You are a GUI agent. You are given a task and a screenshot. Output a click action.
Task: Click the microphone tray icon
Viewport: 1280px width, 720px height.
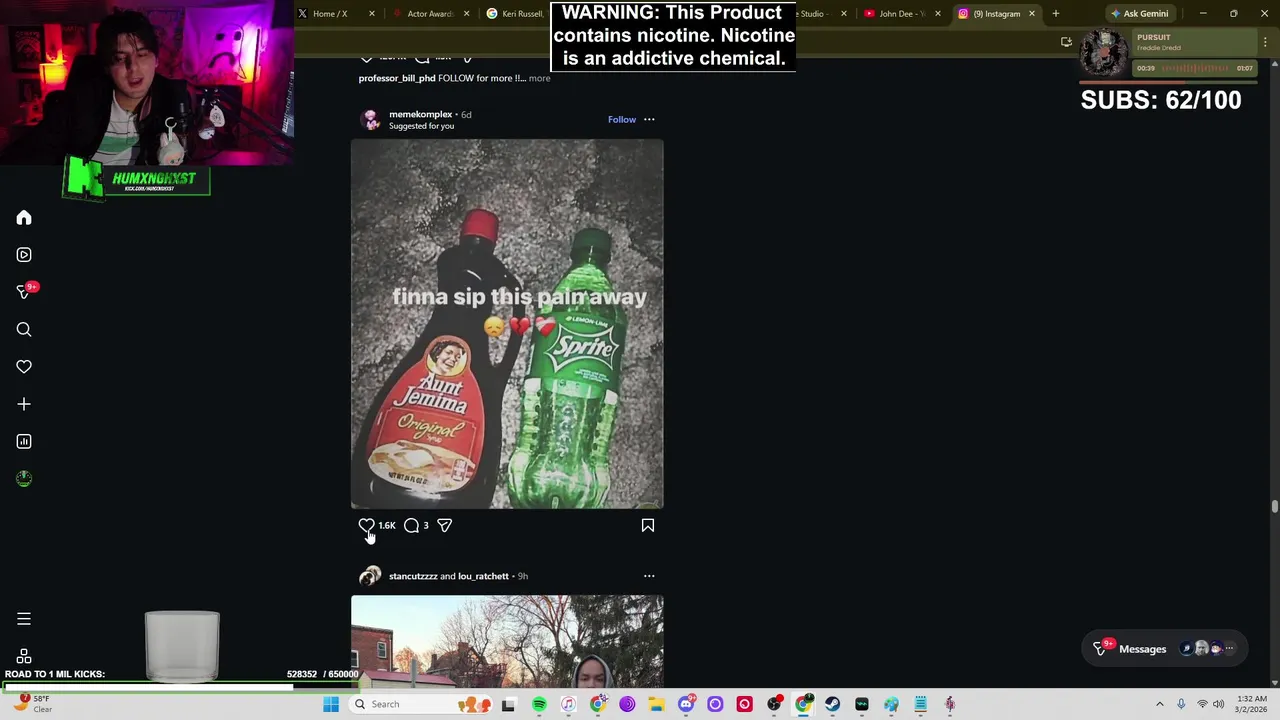pyautogui.click(x=1181, y=704)
